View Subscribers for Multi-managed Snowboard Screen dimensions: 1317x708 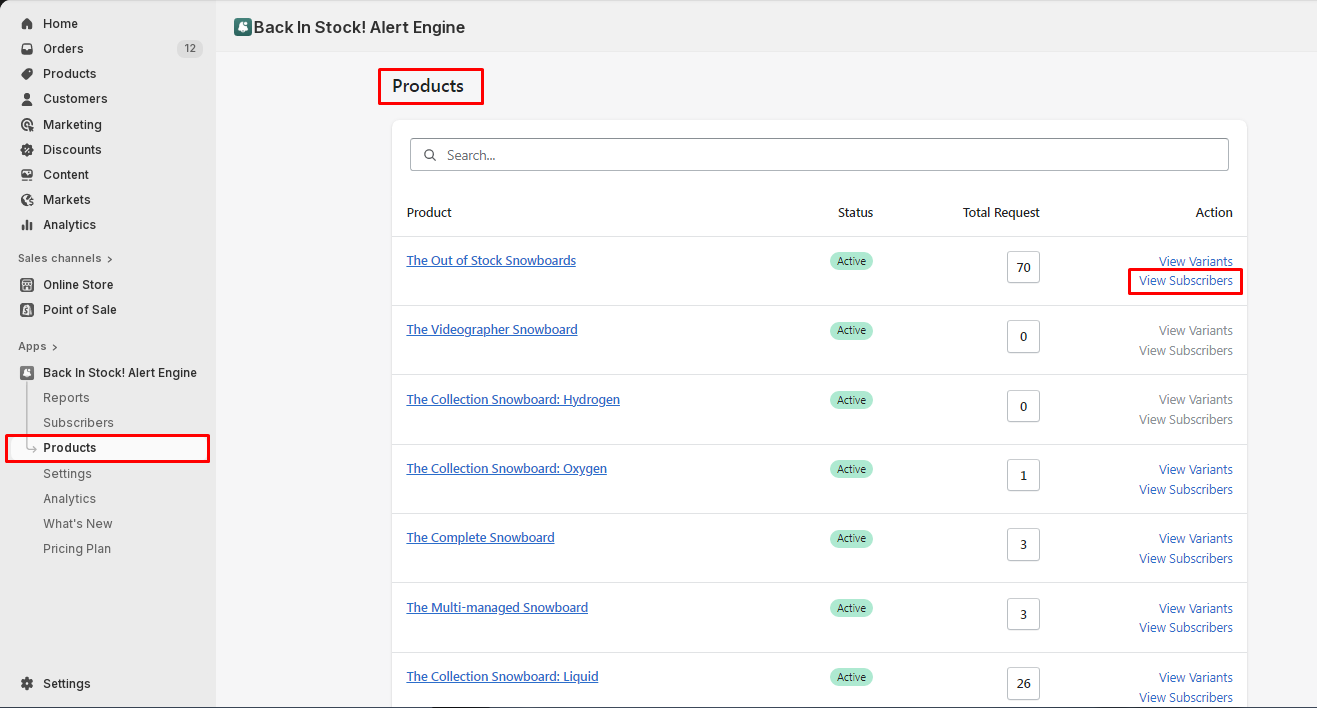click(1186, 627)
